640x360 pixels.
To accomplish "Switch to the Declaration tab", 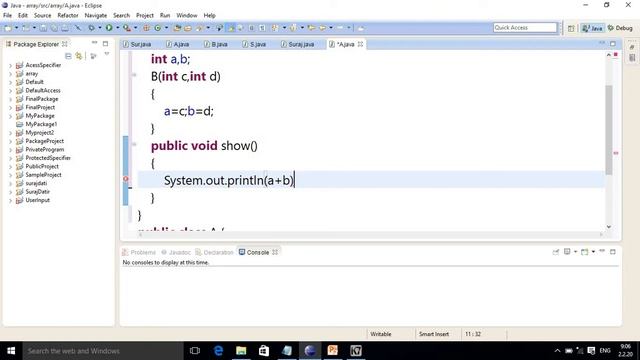I will point(214,252).
